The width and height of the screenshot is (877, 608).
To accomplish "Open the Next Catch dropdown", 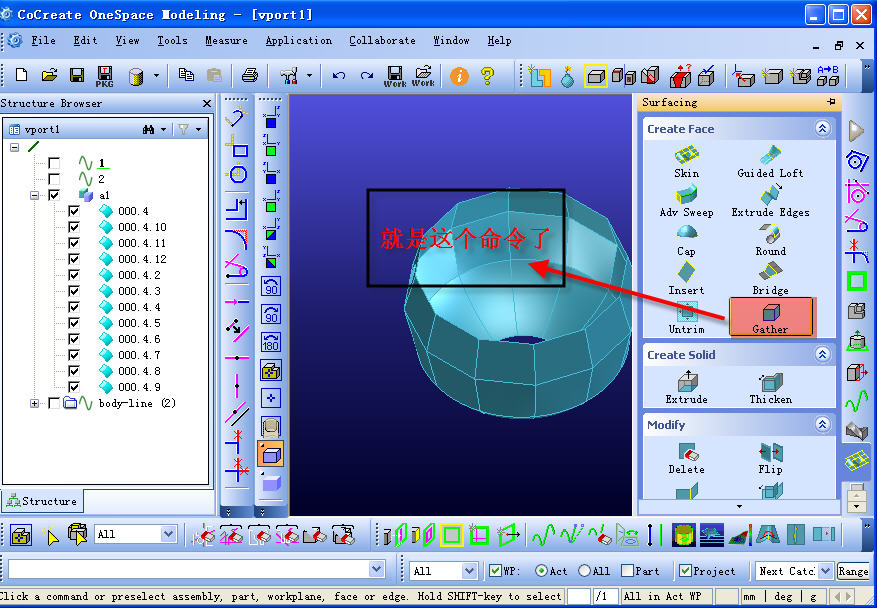I will click(826, 571).
